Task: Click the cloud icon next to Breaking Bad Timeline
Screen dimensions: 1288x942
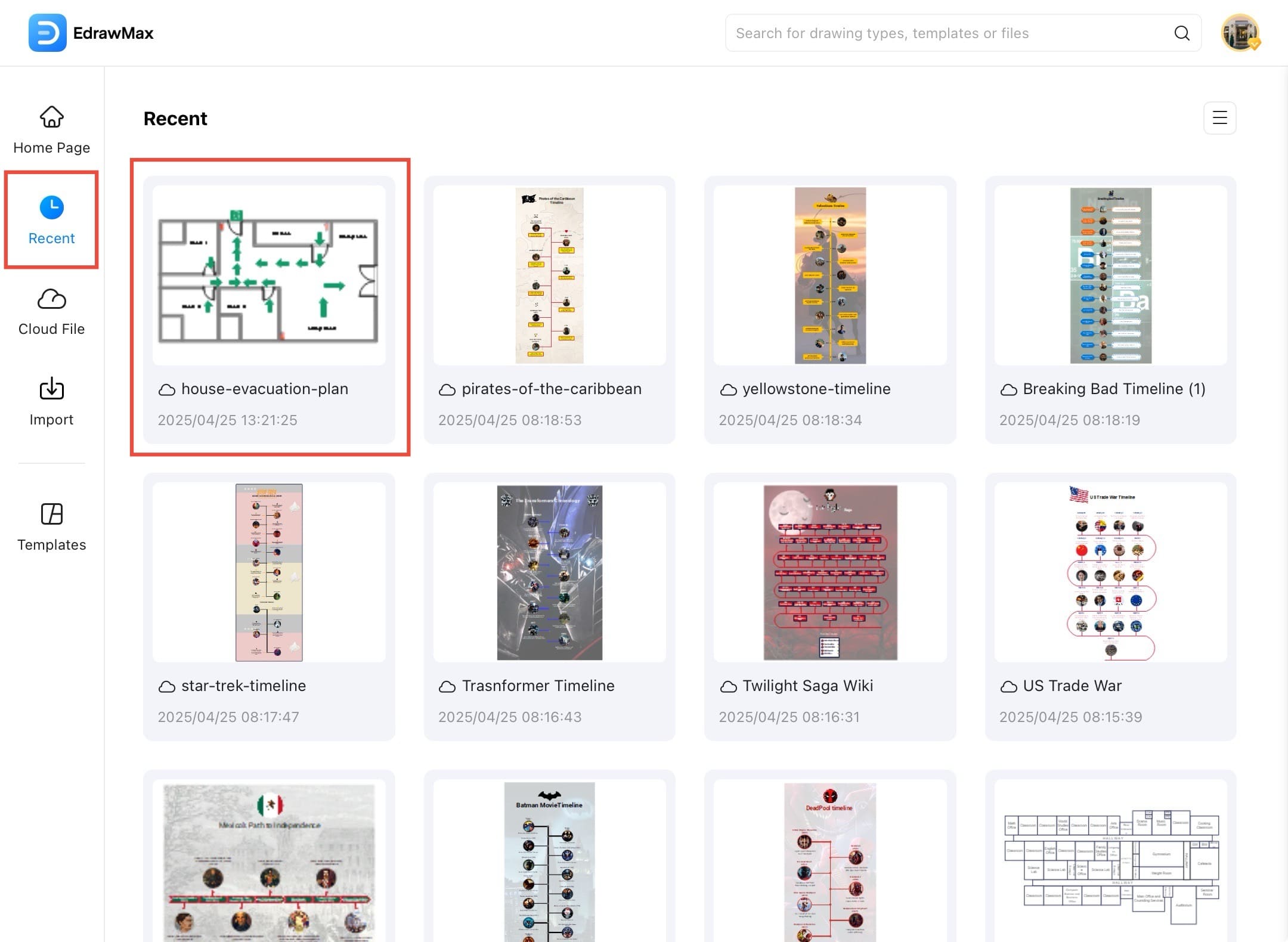Action: [x=1008, y=389]
